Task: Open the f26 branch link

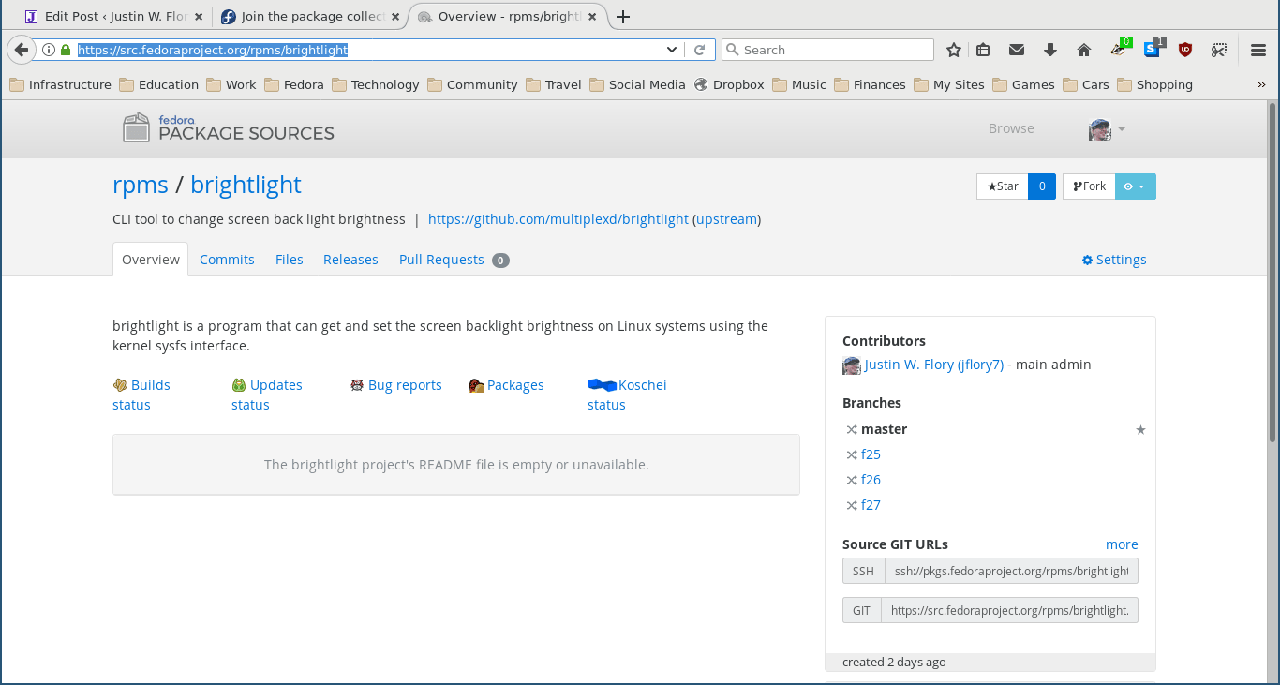Action: point(871,480)
